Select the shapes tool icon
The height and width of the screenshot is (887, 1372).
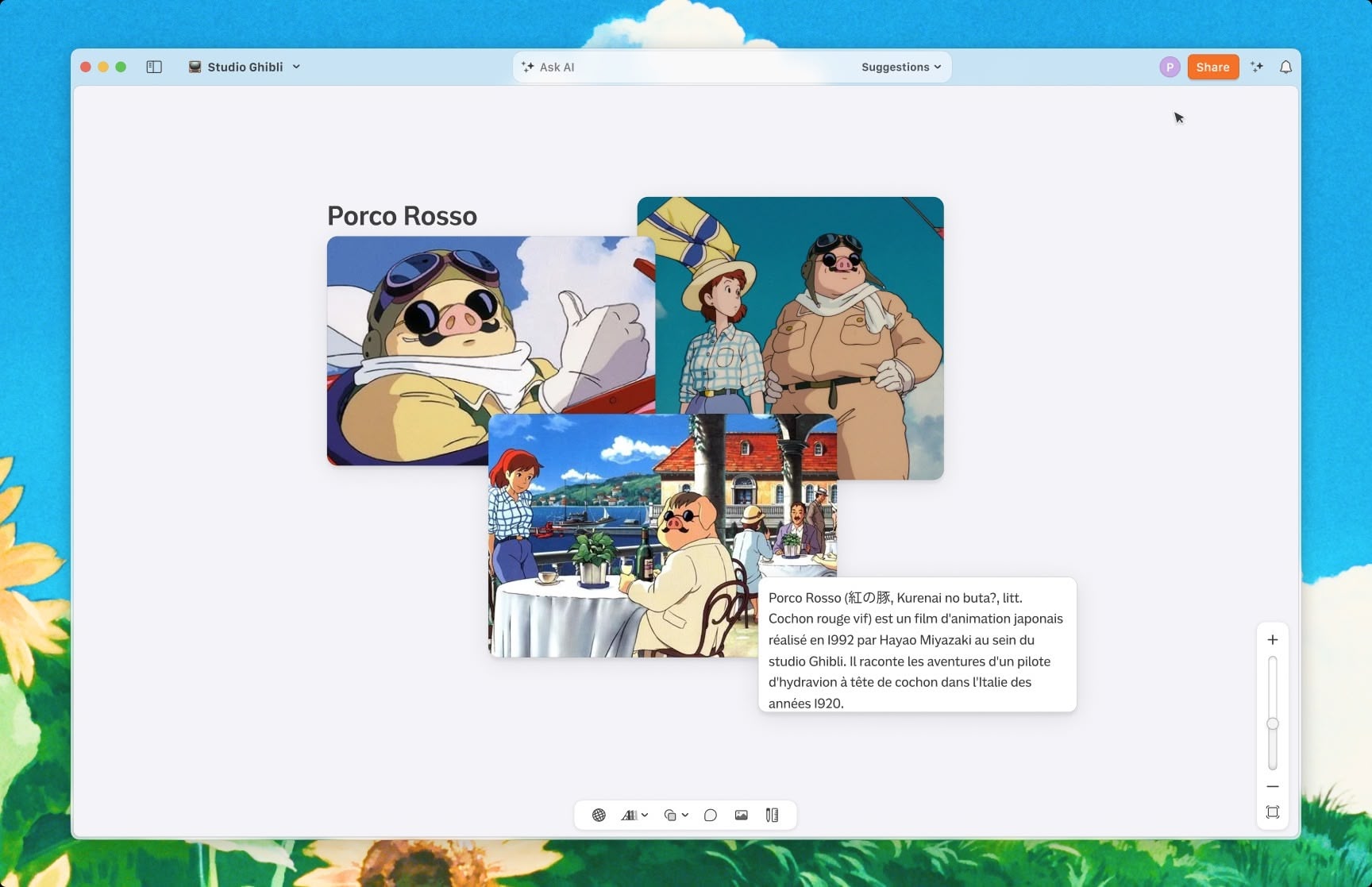pyautogui.click(x=670, y=815)
